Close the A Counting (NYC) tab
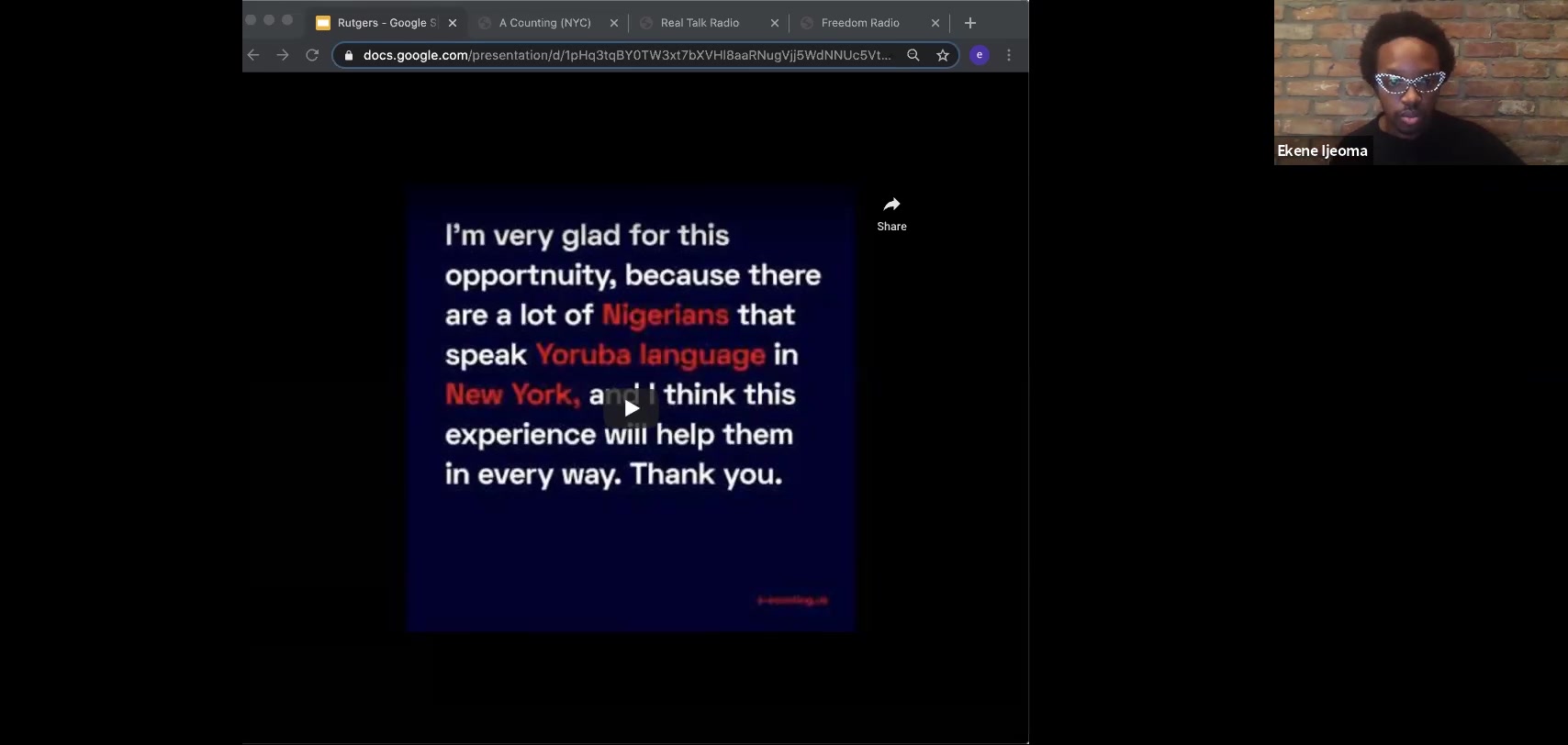This screenshot has height=745, width=1568. pyautogui.click(x=614, y=23)
